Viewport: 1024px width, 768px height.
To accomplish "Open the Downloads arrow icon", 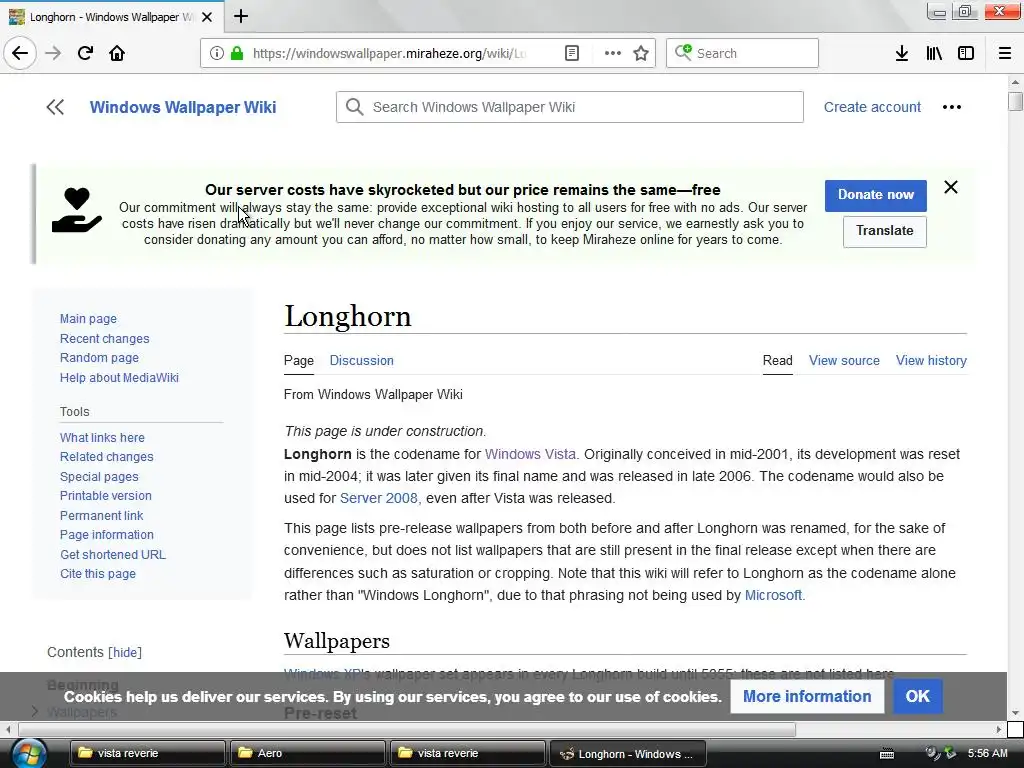I will pos(902,53).
